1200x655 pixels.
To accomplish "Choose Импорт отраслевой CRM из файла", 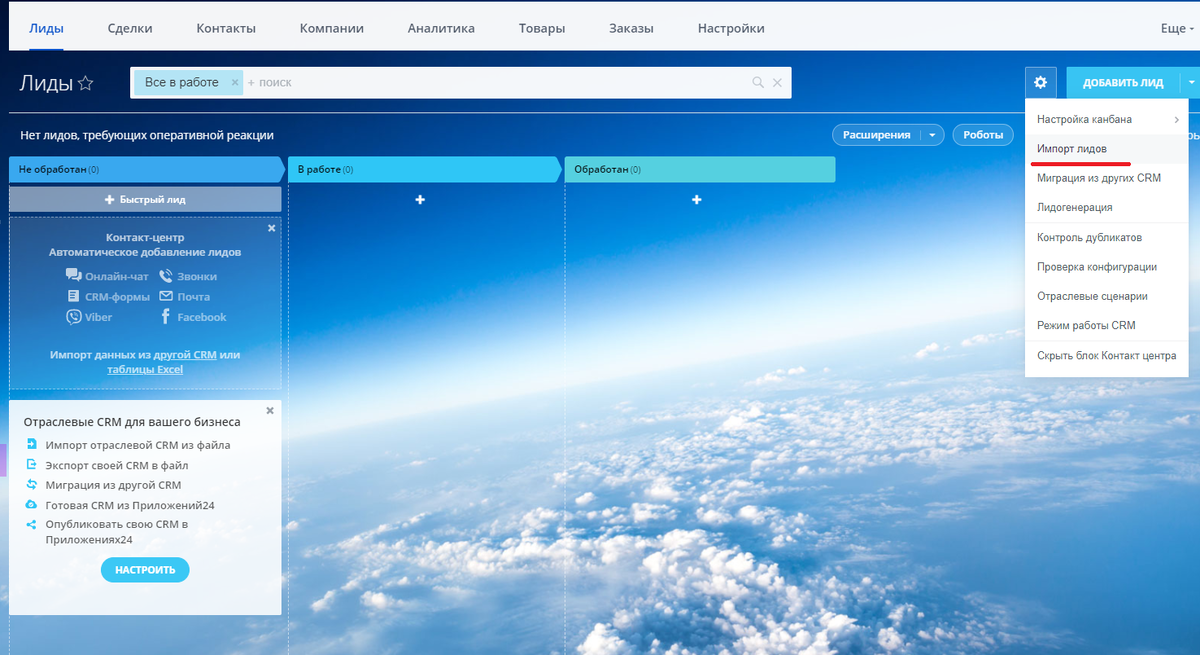I will click(x=138, y=445).
